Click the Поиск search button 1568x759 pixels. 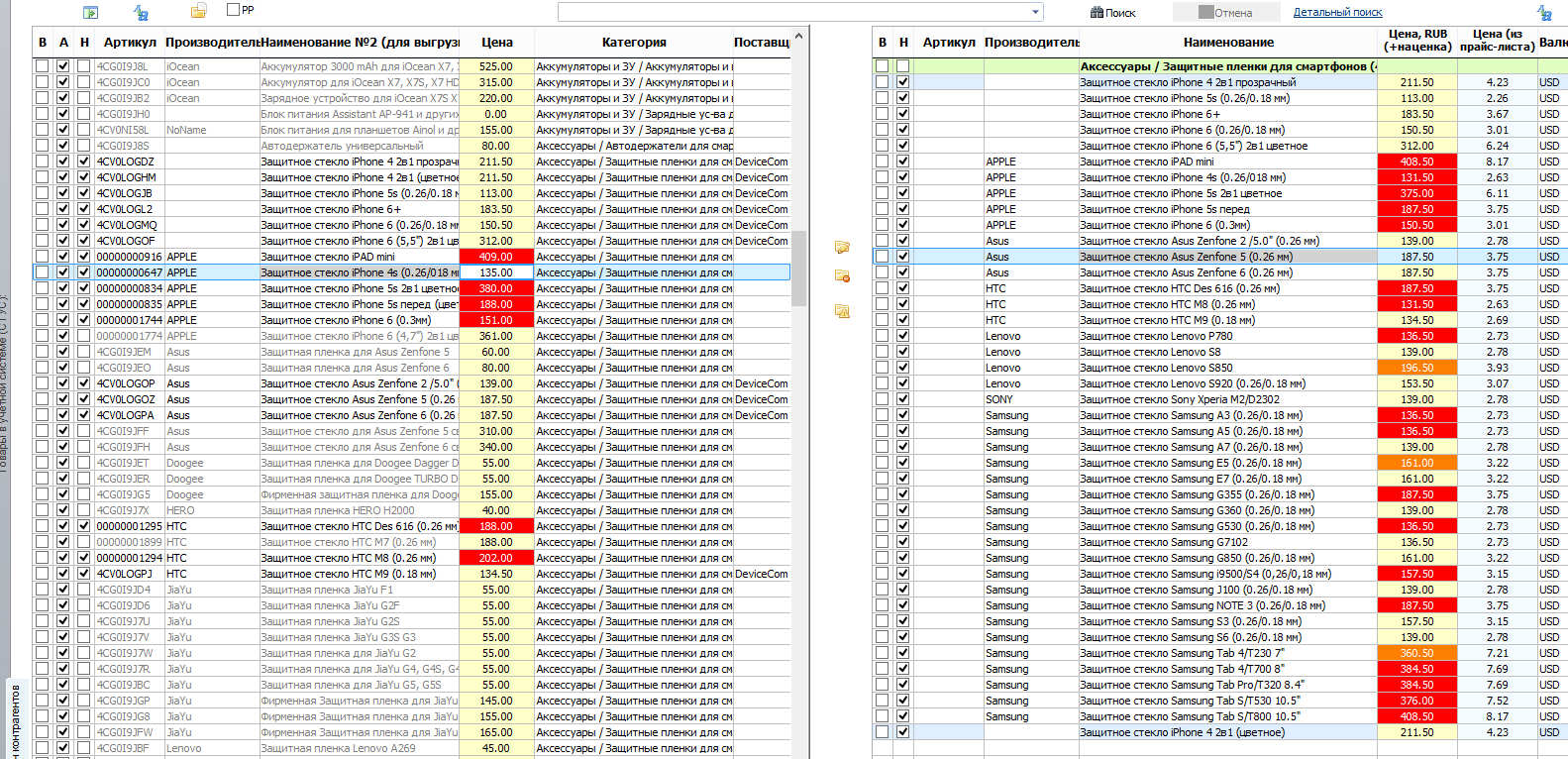[x=1113, y=12]
